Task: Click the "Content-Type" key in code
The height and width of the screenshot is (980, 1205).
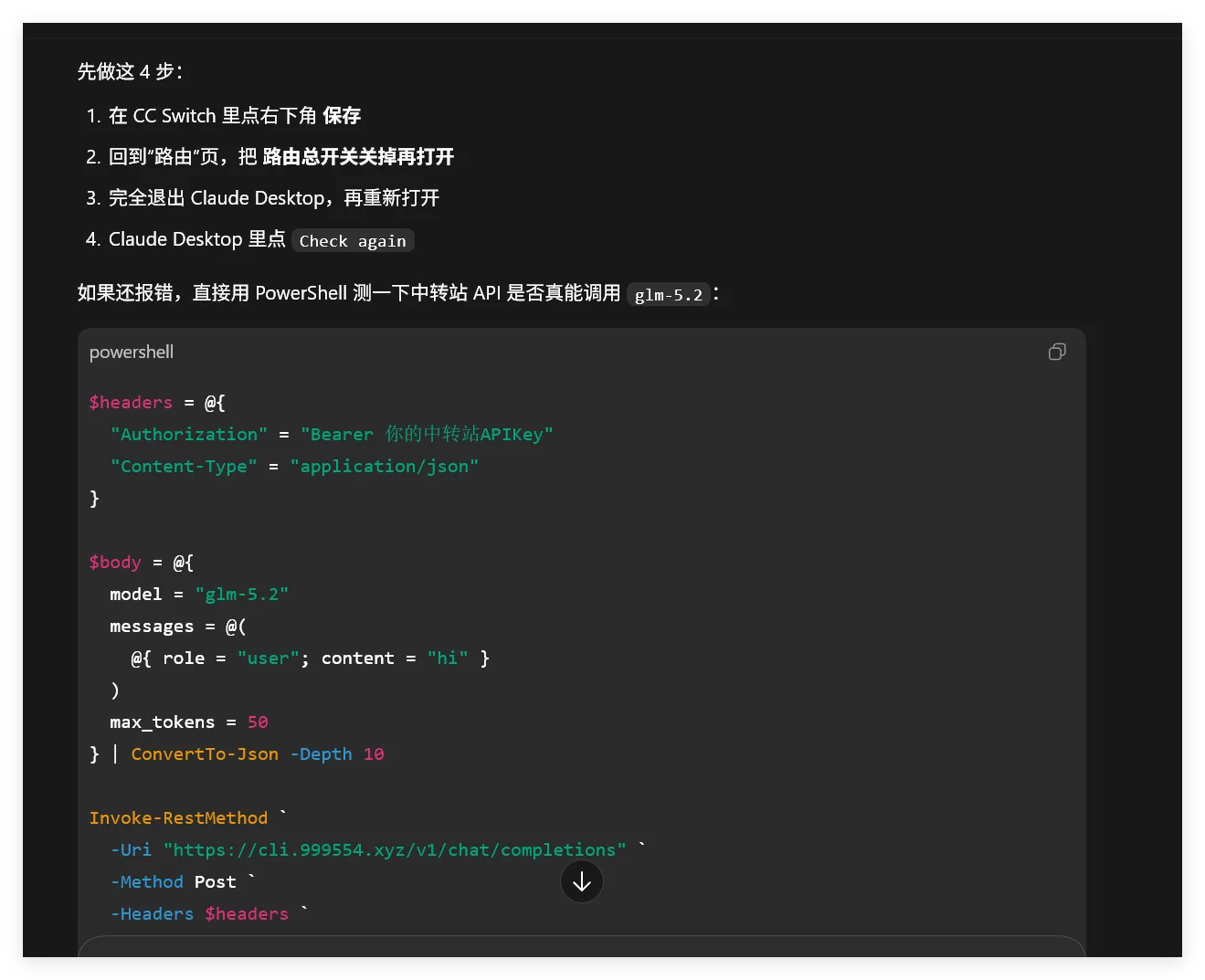Action: pos(184,466)
